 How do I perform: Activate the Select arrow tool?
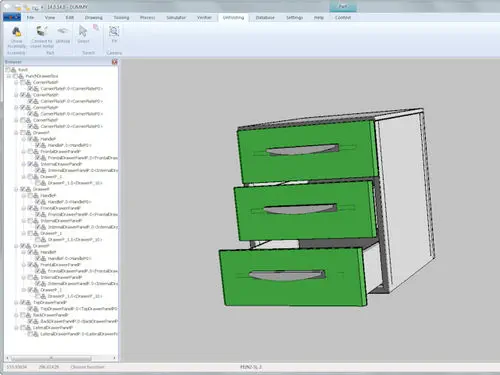pos(83,31)
